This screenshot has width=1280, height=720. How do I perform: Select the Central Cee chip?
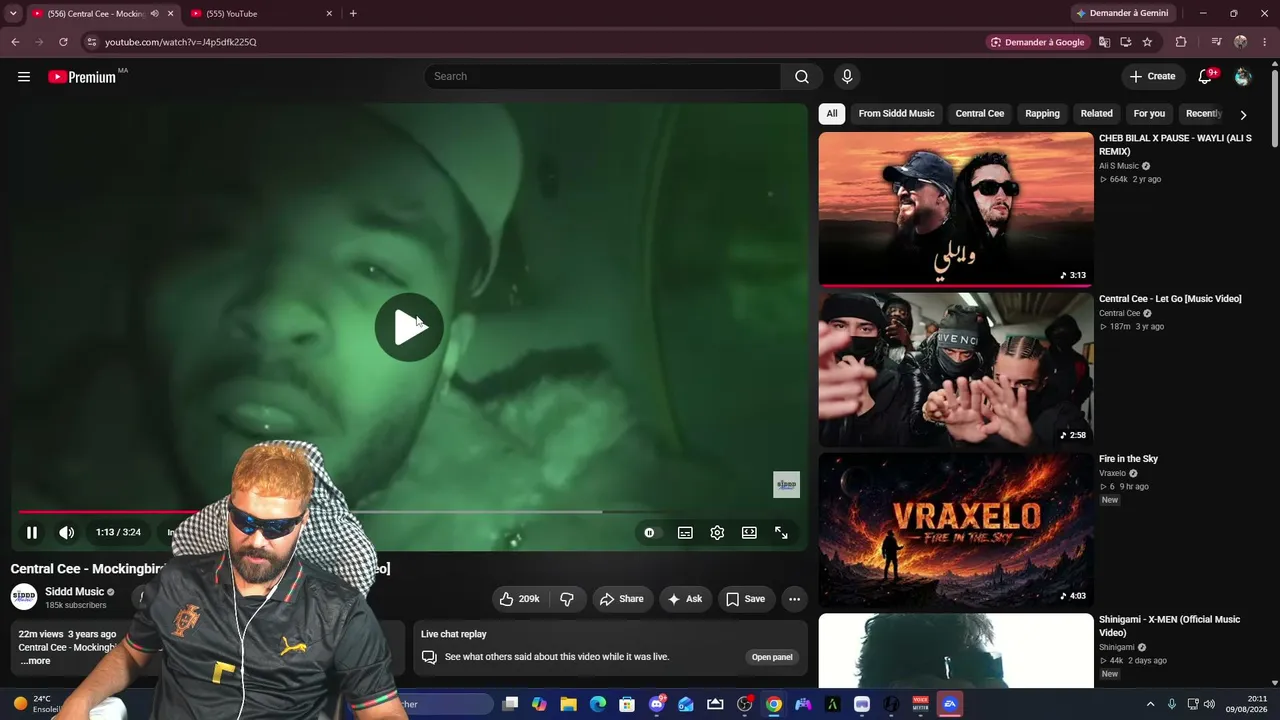(x=980, y=113)
